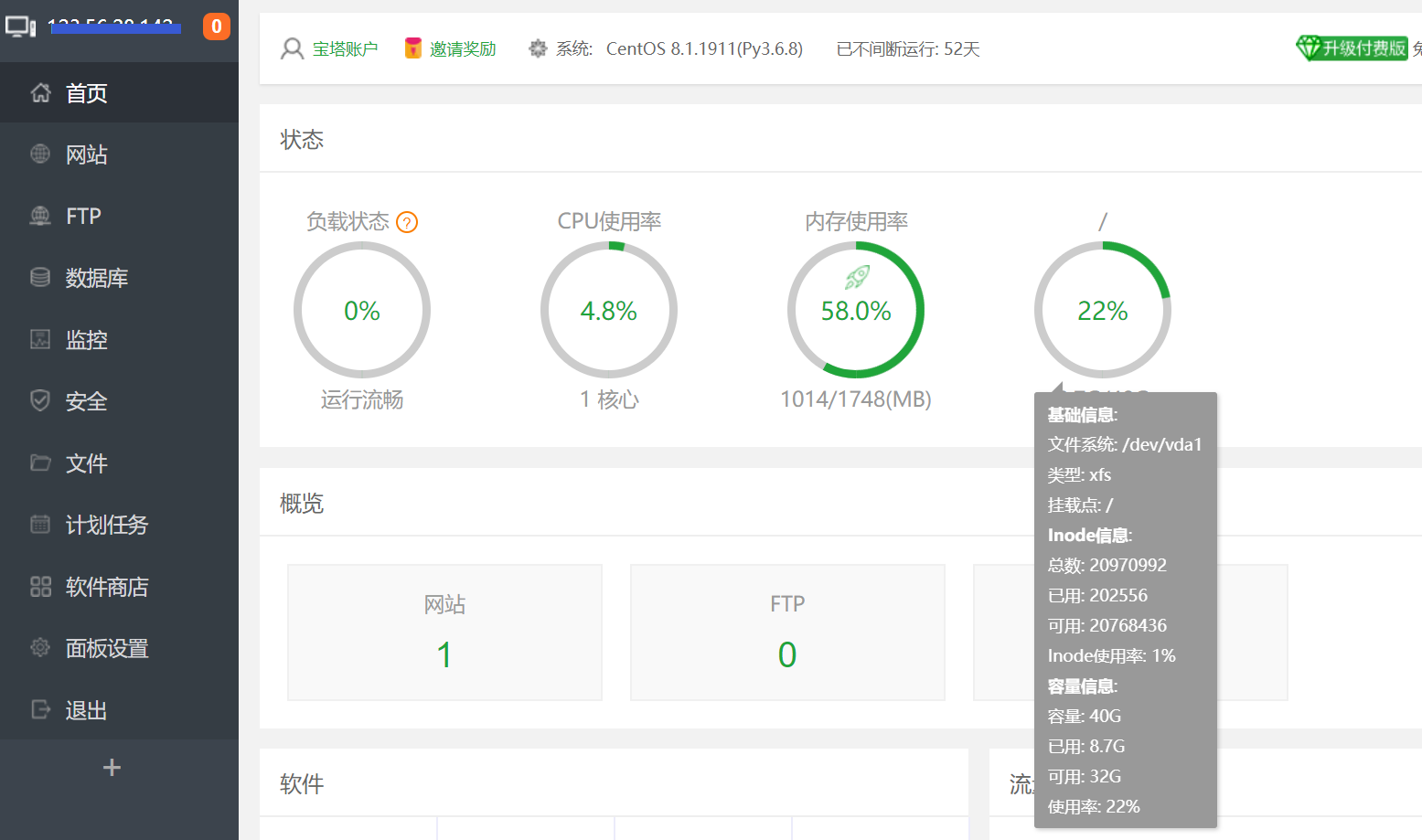Click the orange load status help icon
This screenshot has width=1422, height=840.
click(x=407, y=222)
